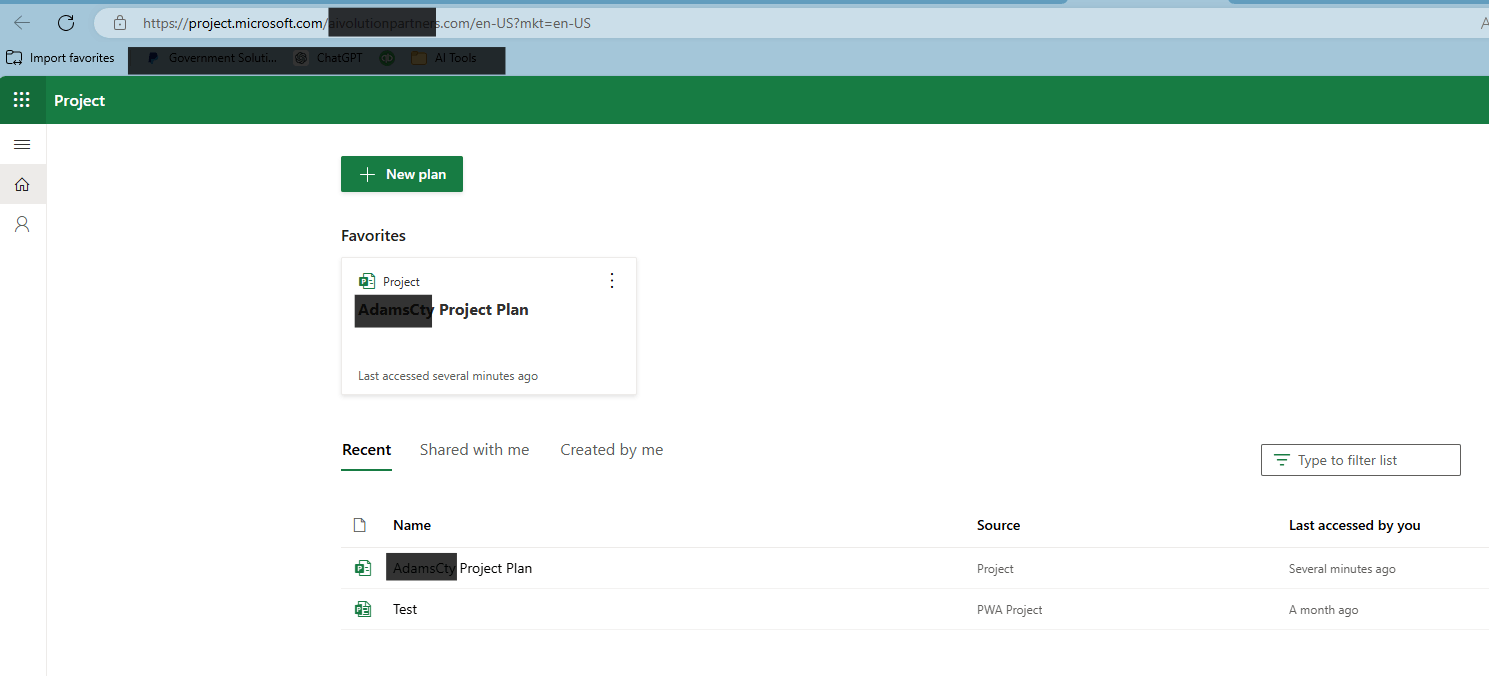This screenshot has height=676, width=1489.
Task: Click the Type to filter list field
Action: click(x=1361, y=460)
